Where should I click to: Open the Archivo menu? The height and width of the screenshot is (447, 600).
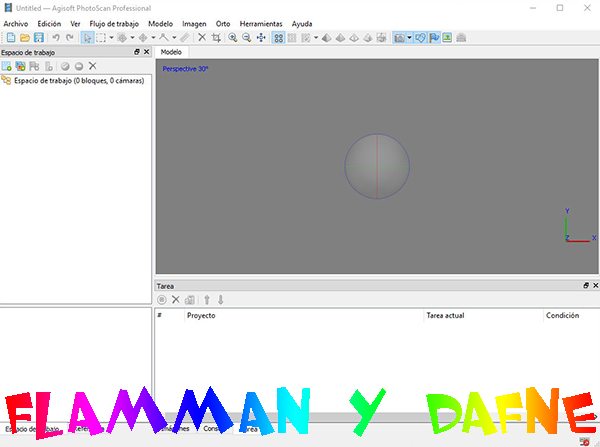click(x=16, y=24)
